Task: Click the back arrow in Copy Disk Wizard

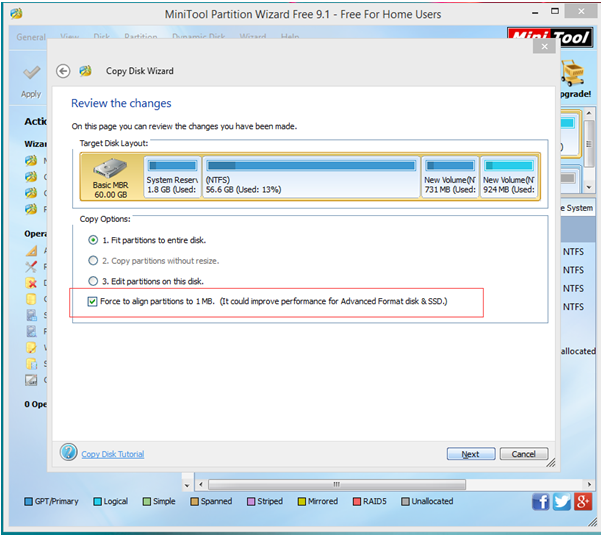Action: pyautogui.click(x=63, y=71)
